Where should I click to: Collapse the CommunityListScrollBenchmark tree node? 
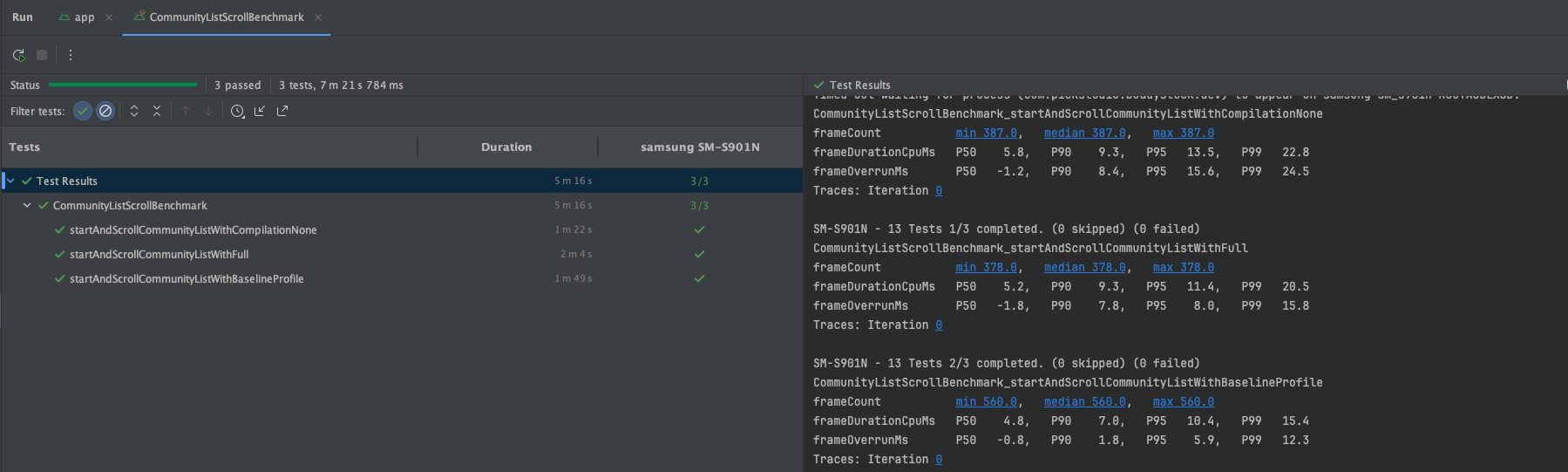27,205
